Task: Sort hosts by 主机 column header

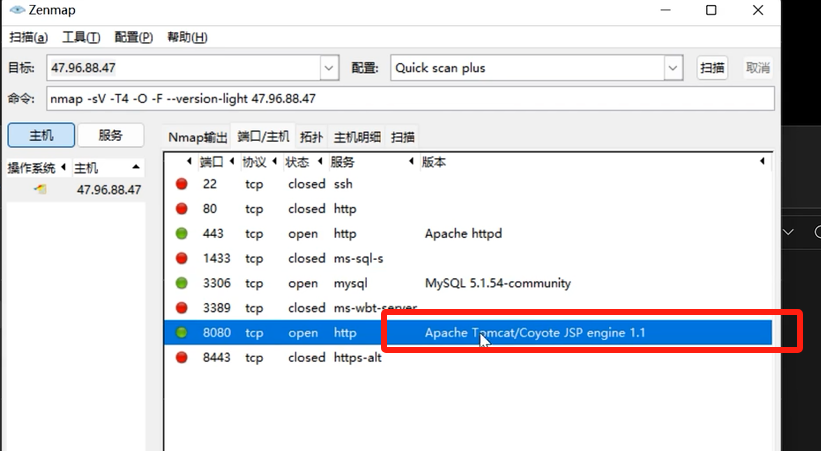Action: pyautogui.click(x=86, y=168)
